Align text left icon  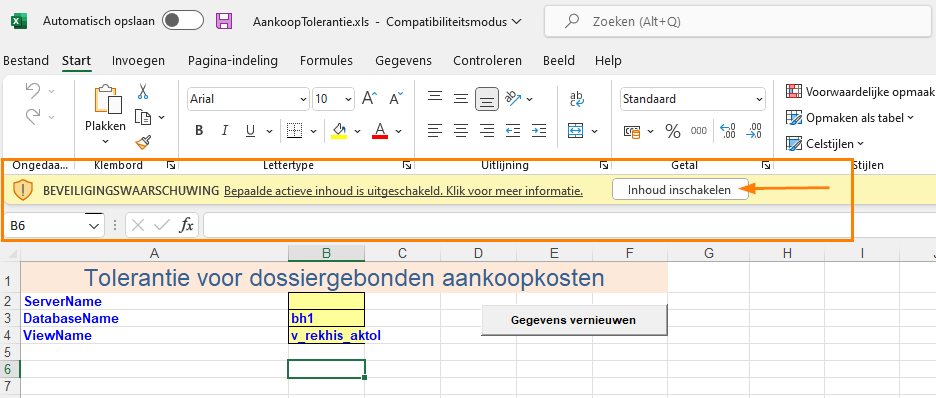coord(435,130)
